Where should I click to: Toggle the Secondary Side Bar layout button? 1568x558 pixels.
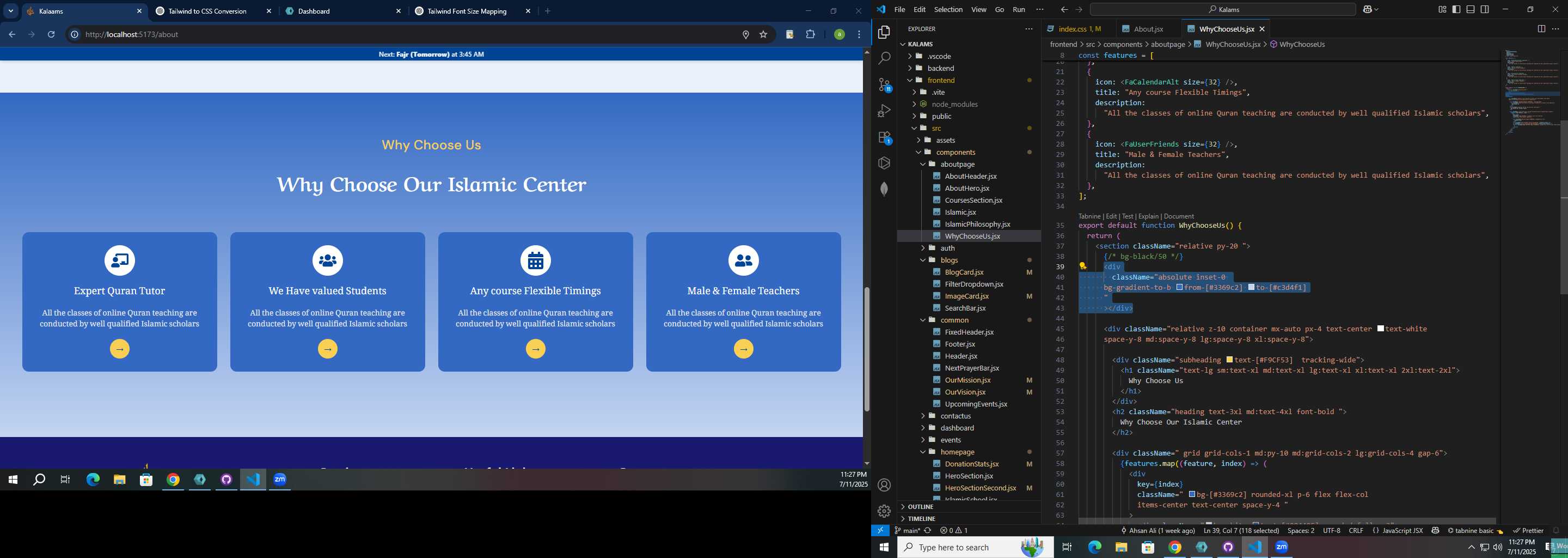point(1485,9)
